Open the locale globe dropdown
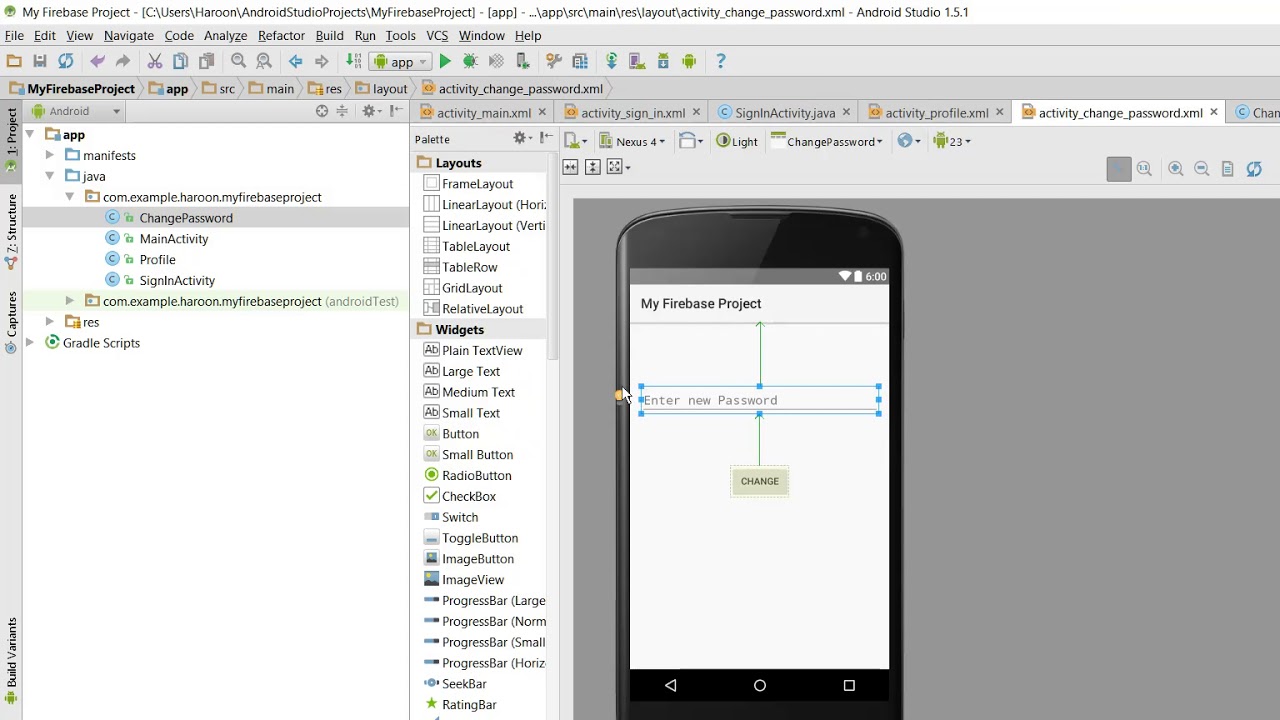This screenshot has width=1280, height=720. click(x=908, y=141)
